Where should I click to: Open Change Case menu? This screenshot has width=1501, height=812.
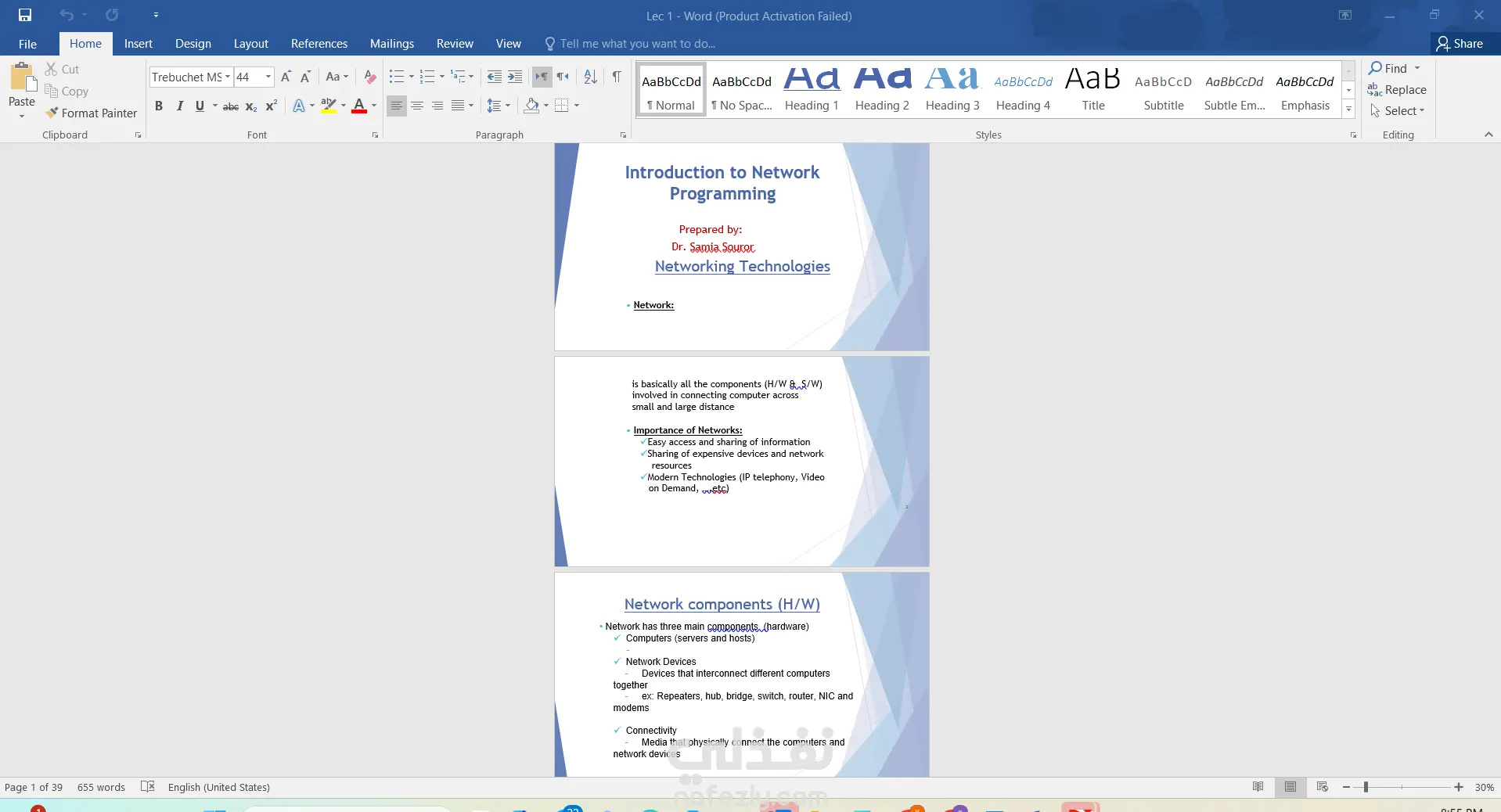pos(337,77)
